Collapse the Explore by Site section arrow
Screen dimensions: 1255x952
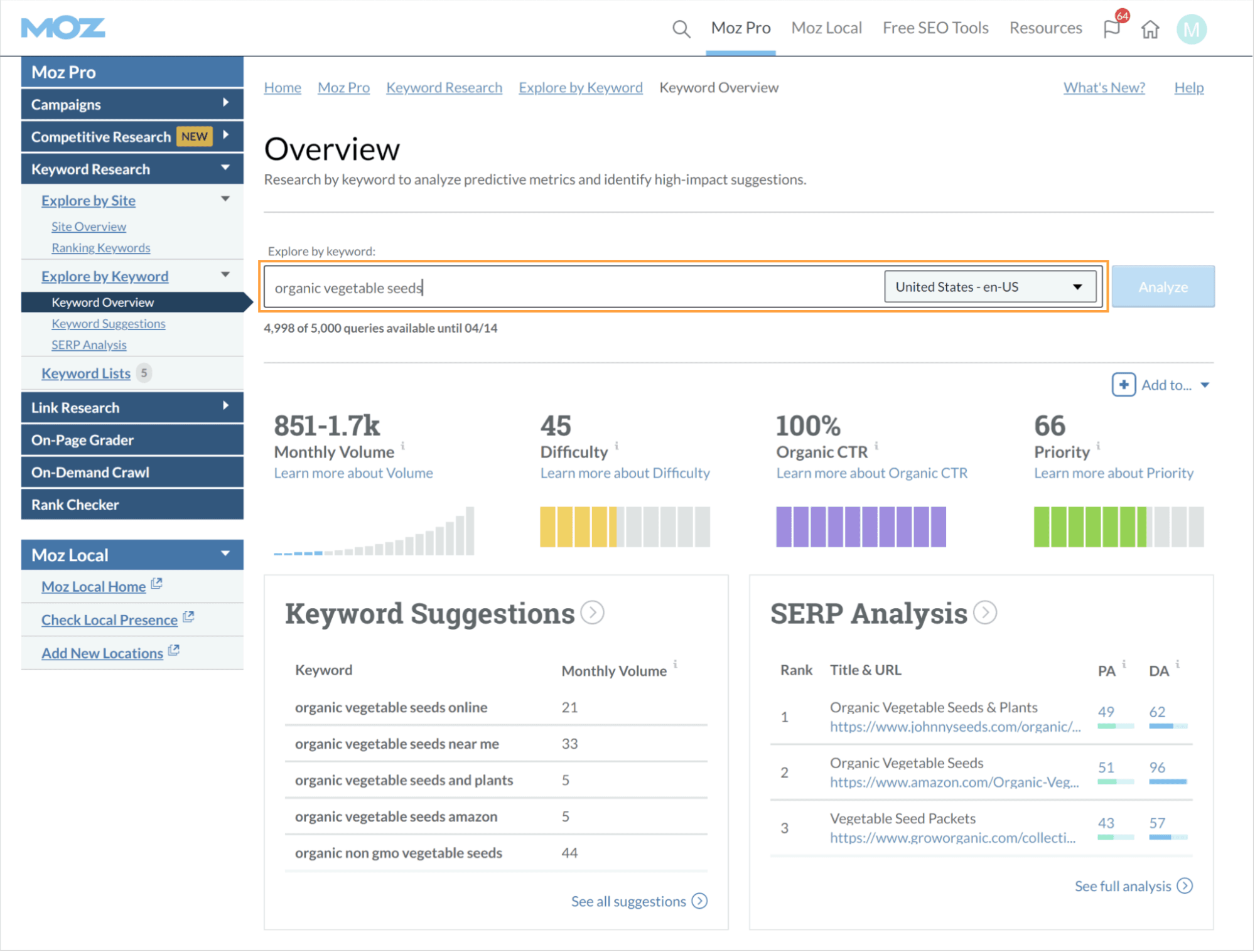point(225,199)
